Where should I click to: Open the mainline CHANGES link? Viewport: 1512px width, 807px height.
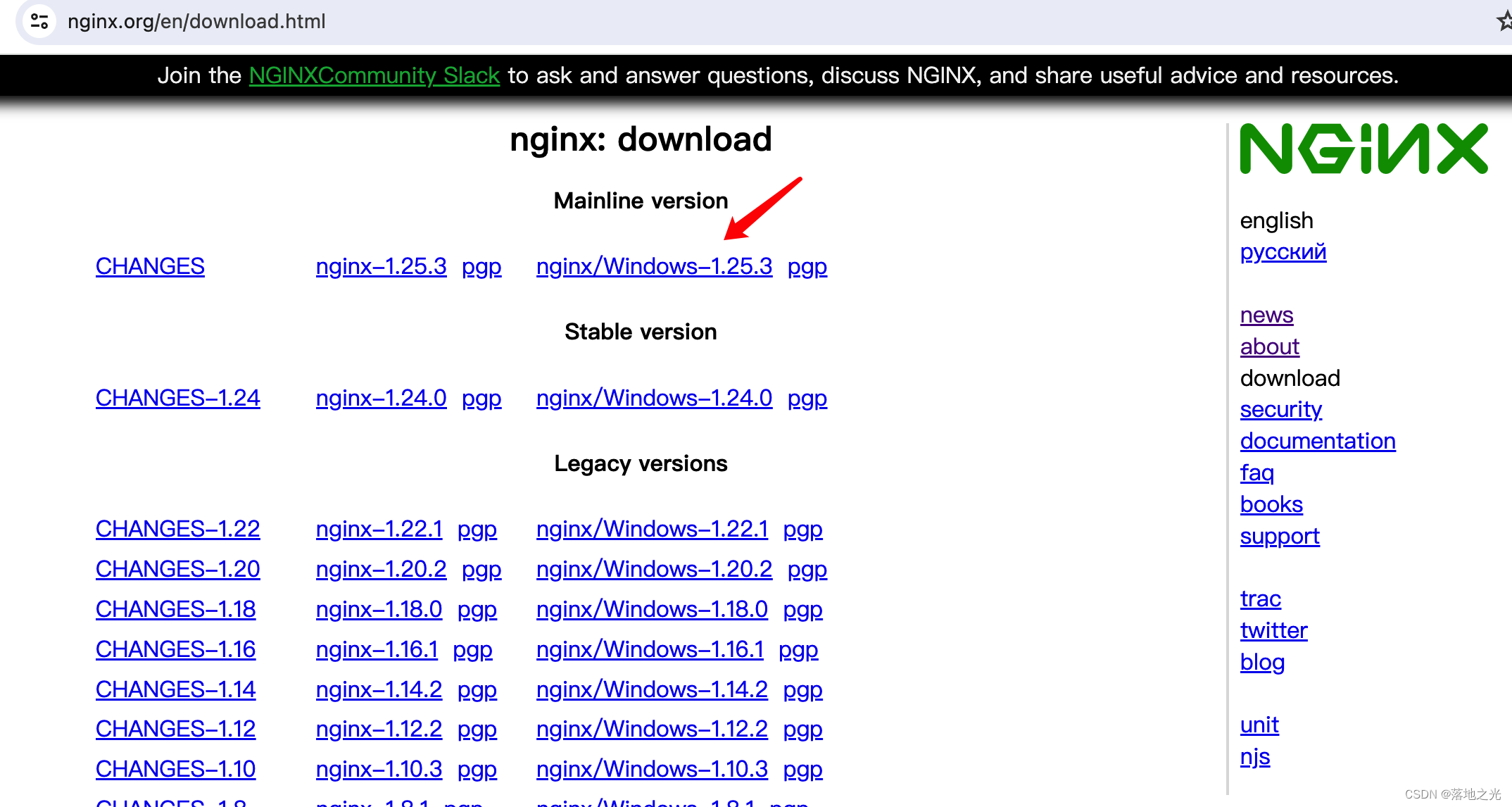pyautogui.click(x=150, y=266)
